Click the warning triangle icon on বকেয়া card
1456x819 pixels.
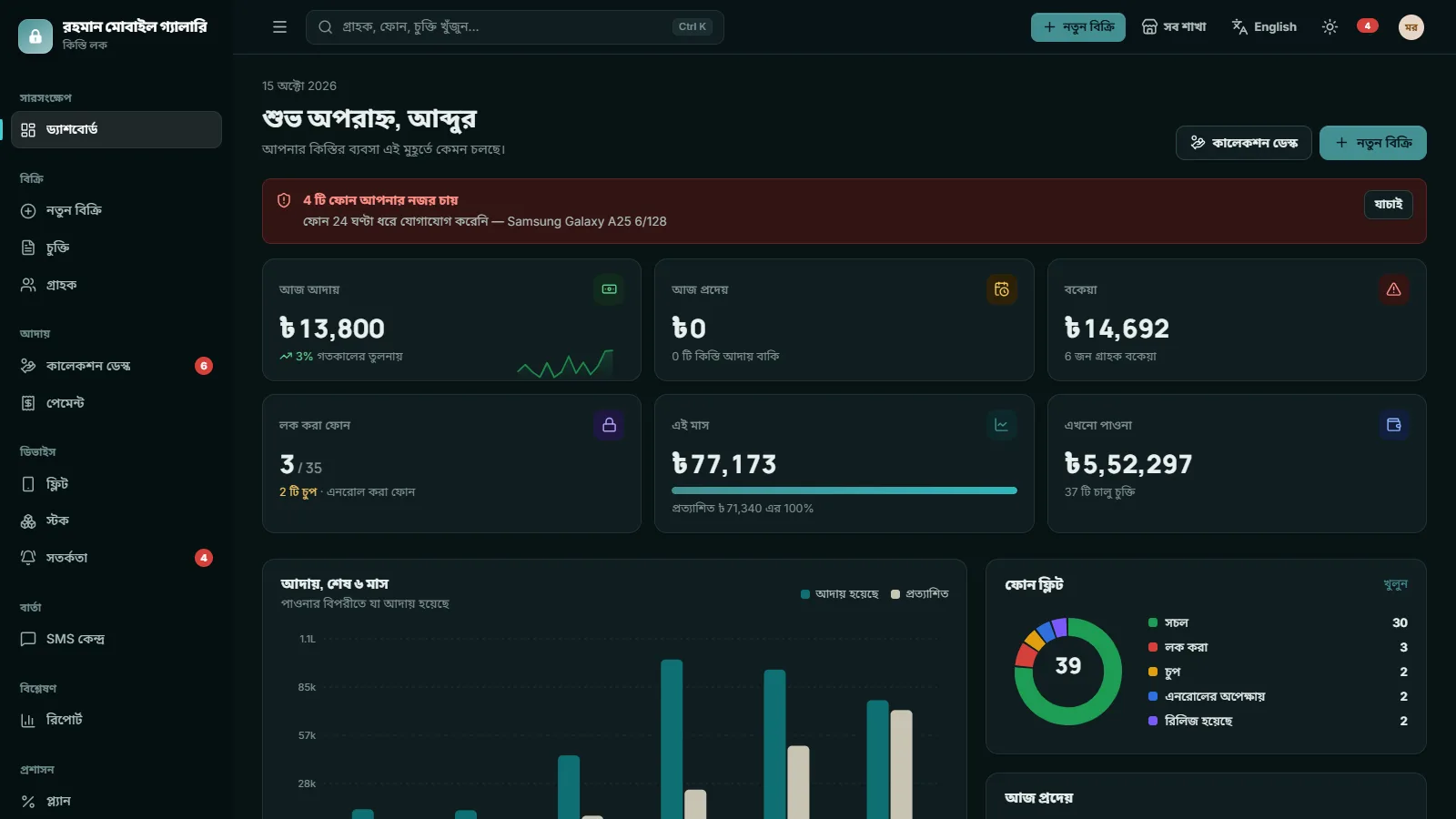click(1394, 289)
